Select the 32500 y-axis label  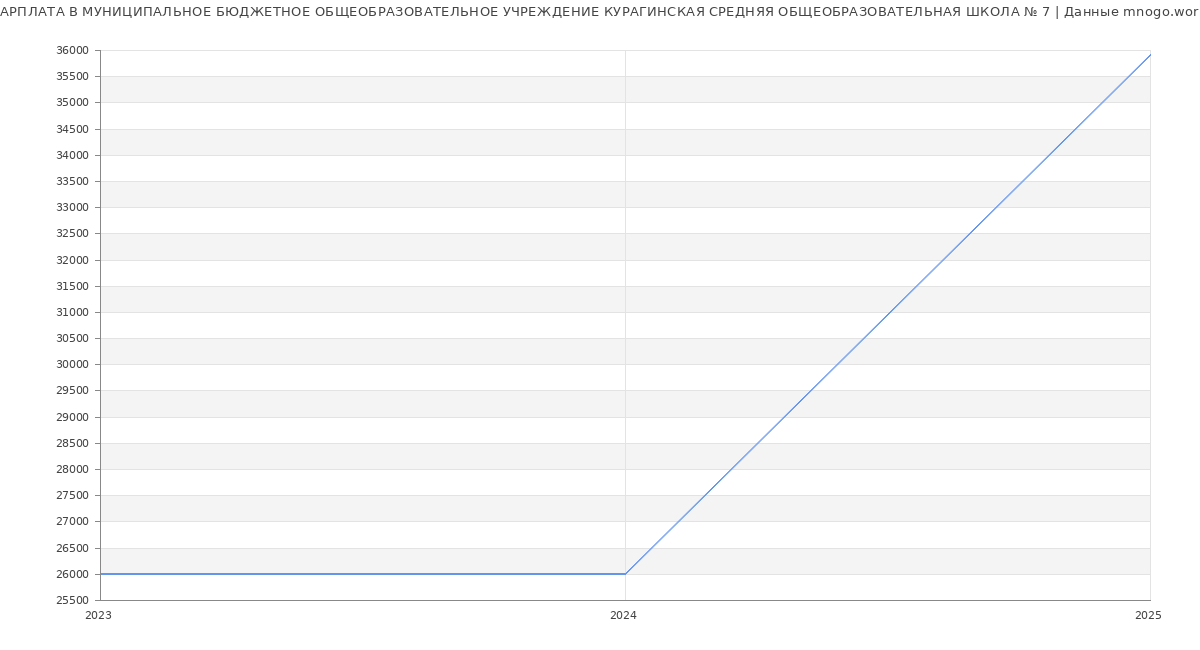pyautogui.click(x=72, y=234)
